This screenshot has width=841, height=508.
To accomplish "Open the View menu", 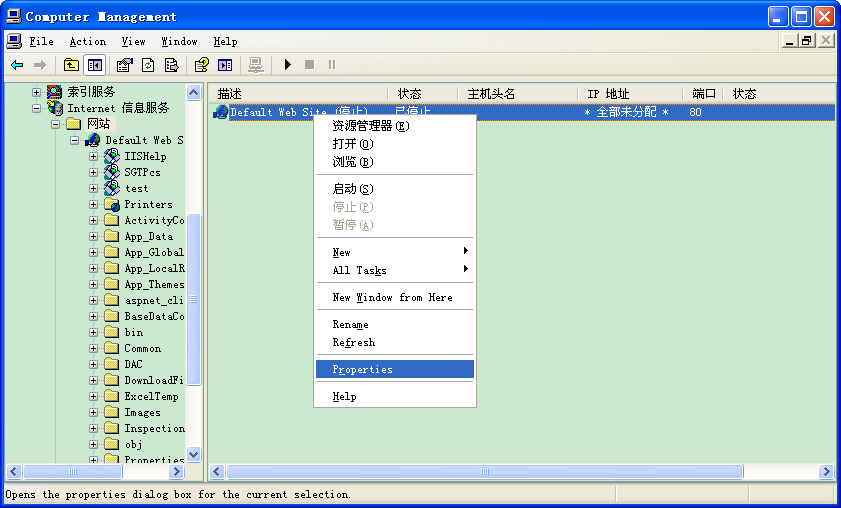I will click(x=133, y=41).
